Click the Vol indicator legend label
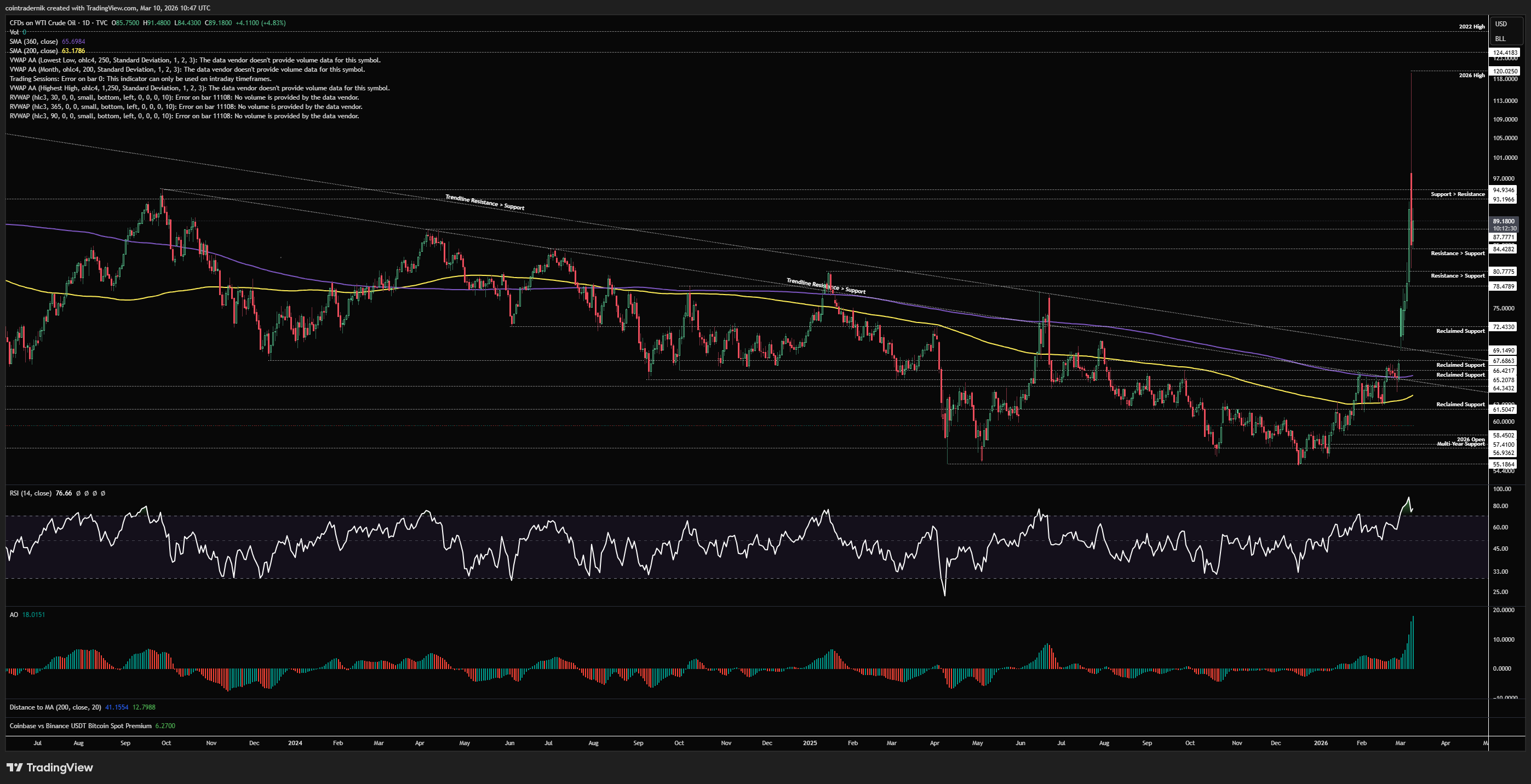 tap(14, 32)
